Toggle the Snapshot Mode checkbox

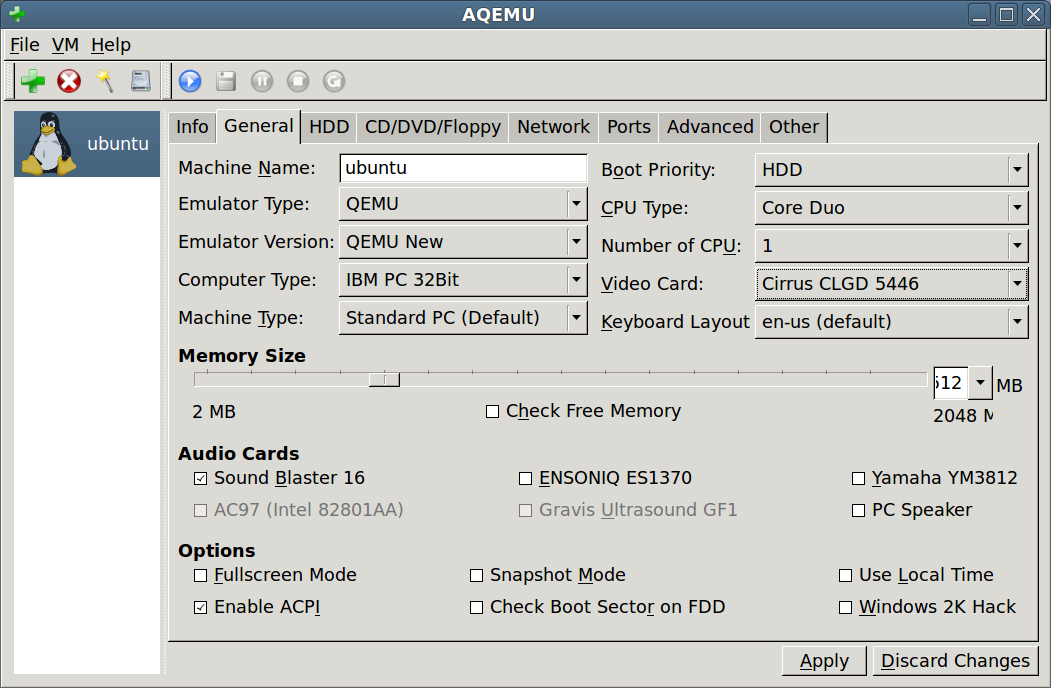(x=477, y=576)
